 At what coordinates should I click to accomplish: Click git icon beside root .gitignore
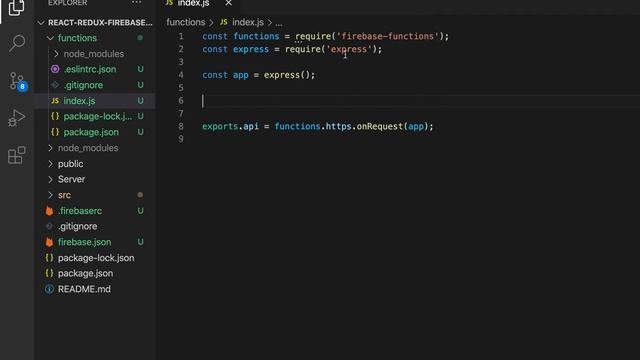click(x=49, y=226)
